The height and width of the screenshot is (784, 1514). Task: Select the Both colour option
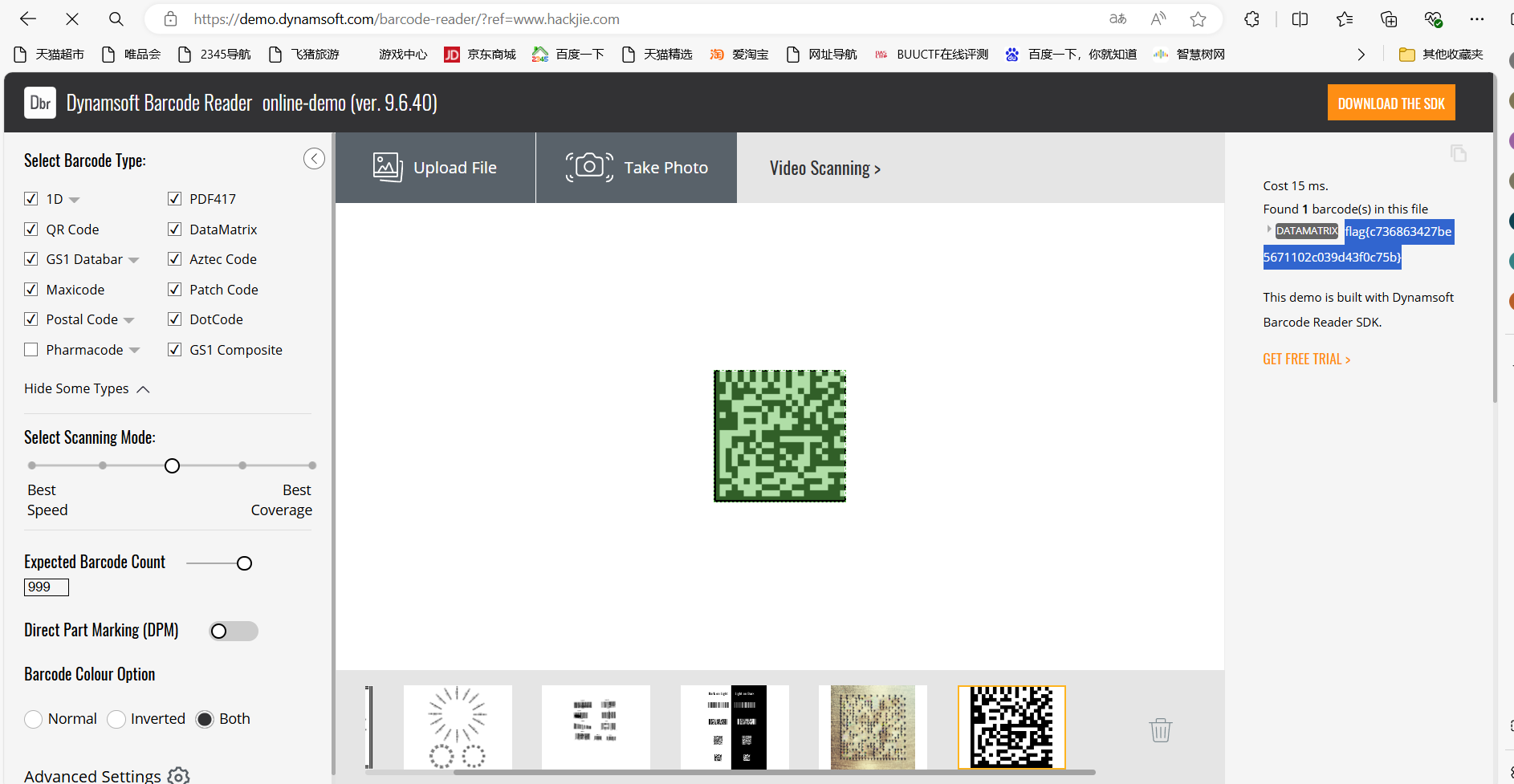(x=205, y=719)
